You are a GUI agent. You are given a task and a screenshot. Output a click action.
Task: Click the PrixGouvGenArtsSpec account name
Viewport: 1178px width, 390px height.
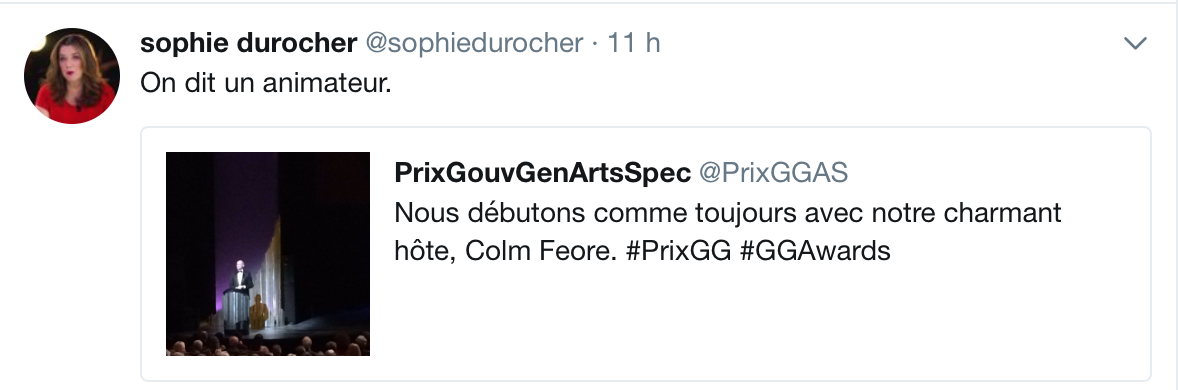(x=542, y=174)
